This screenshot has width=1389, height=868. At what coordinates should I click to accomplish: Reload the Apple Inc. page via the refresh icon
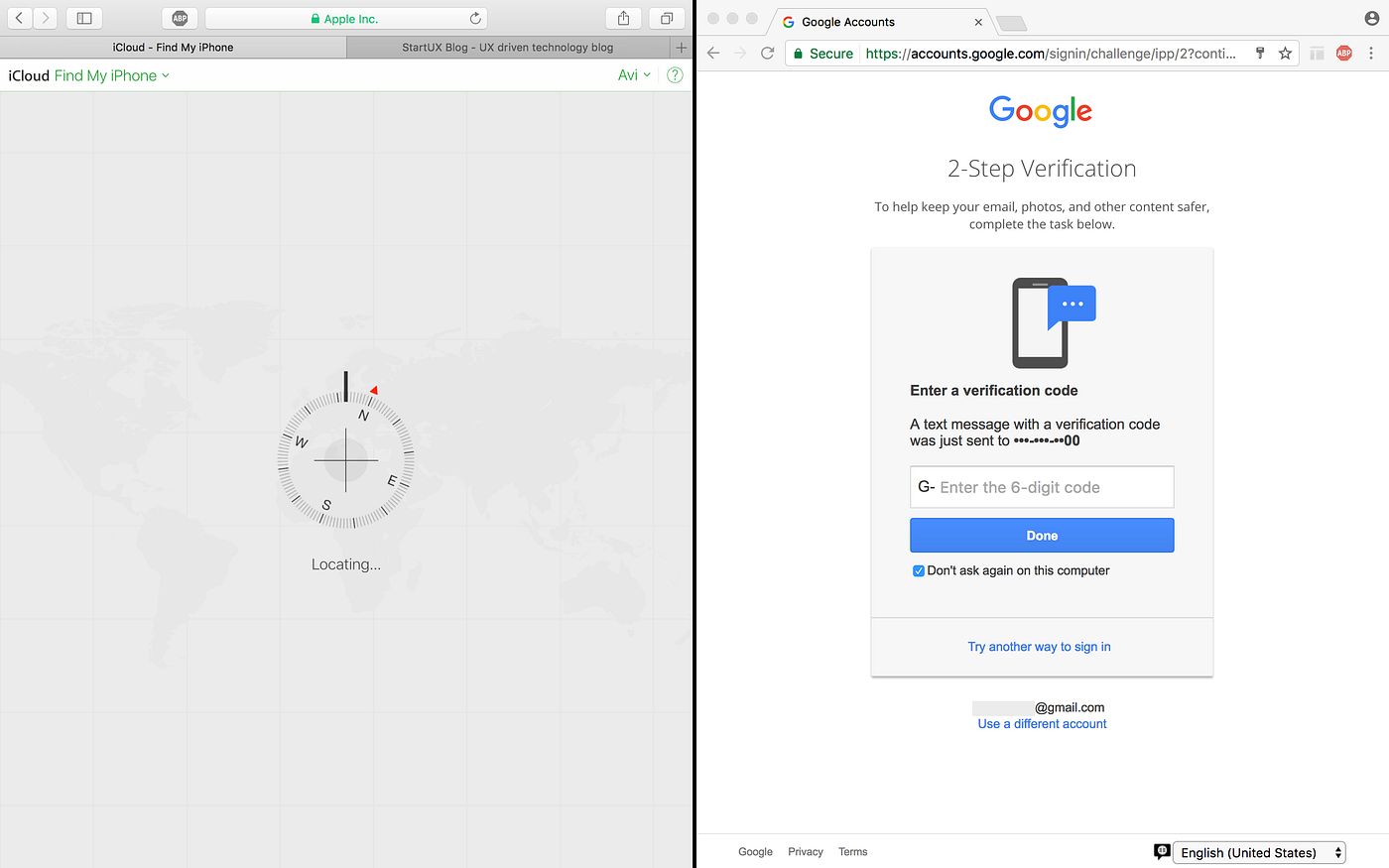tap(474, 18)
